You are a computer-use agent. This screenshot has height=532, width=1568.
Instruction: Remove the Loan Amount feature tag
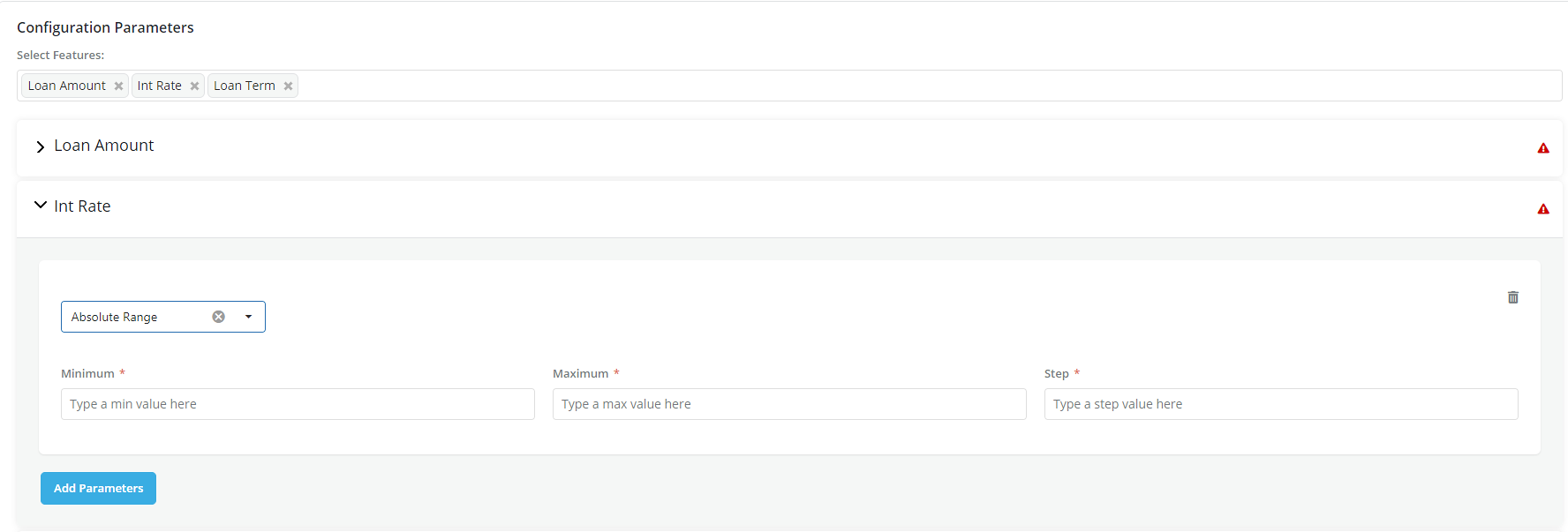click(x=118, y=86)
